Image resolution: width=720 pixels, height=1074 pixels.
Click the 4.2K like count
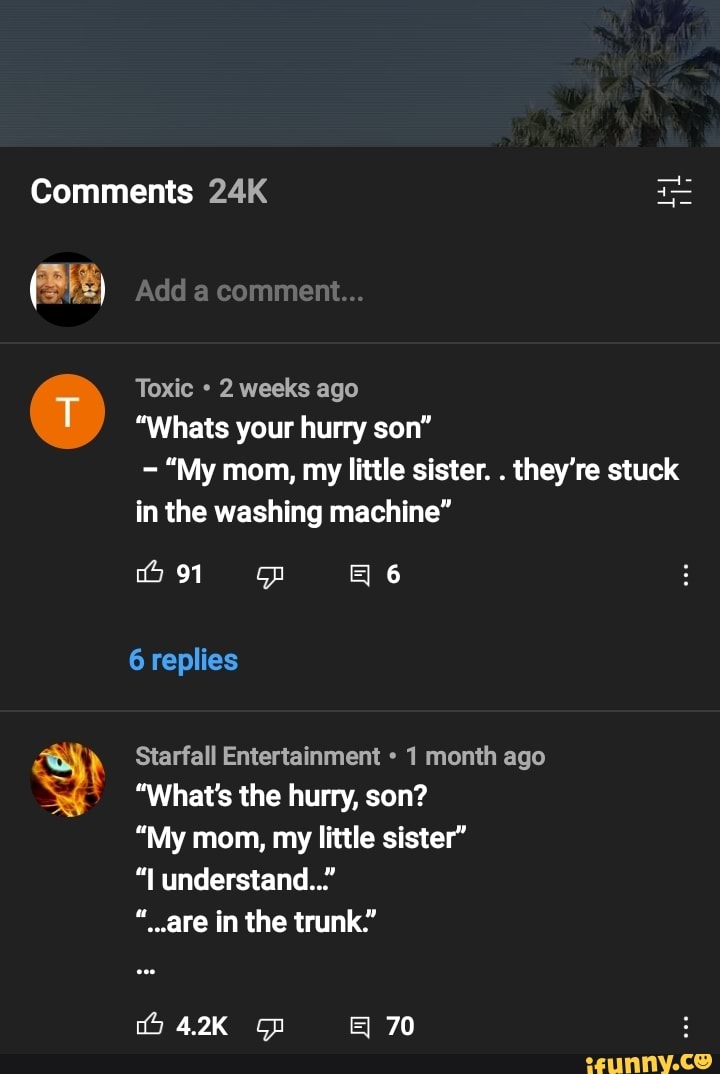point(200,1026)
